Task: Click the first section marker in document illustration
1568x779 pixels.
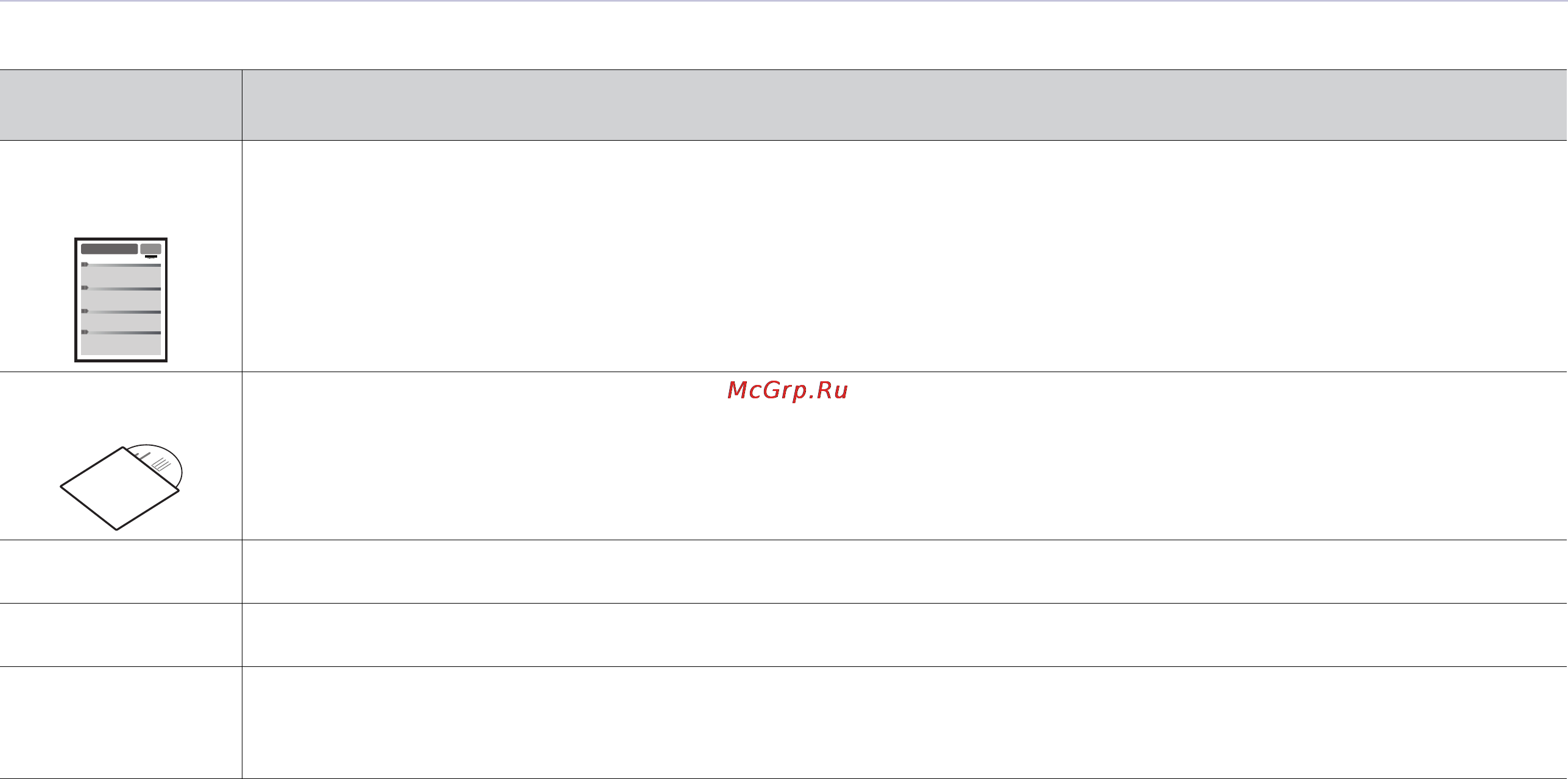Action: coord(85,264)
